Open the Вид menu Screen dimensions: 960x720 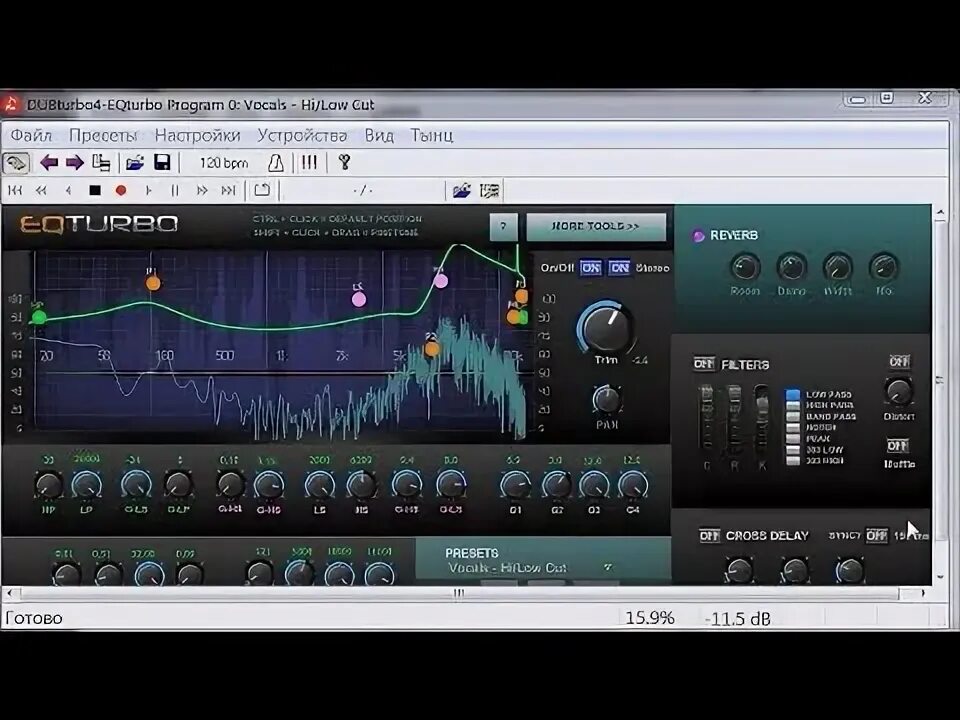(x=379, y=135)
